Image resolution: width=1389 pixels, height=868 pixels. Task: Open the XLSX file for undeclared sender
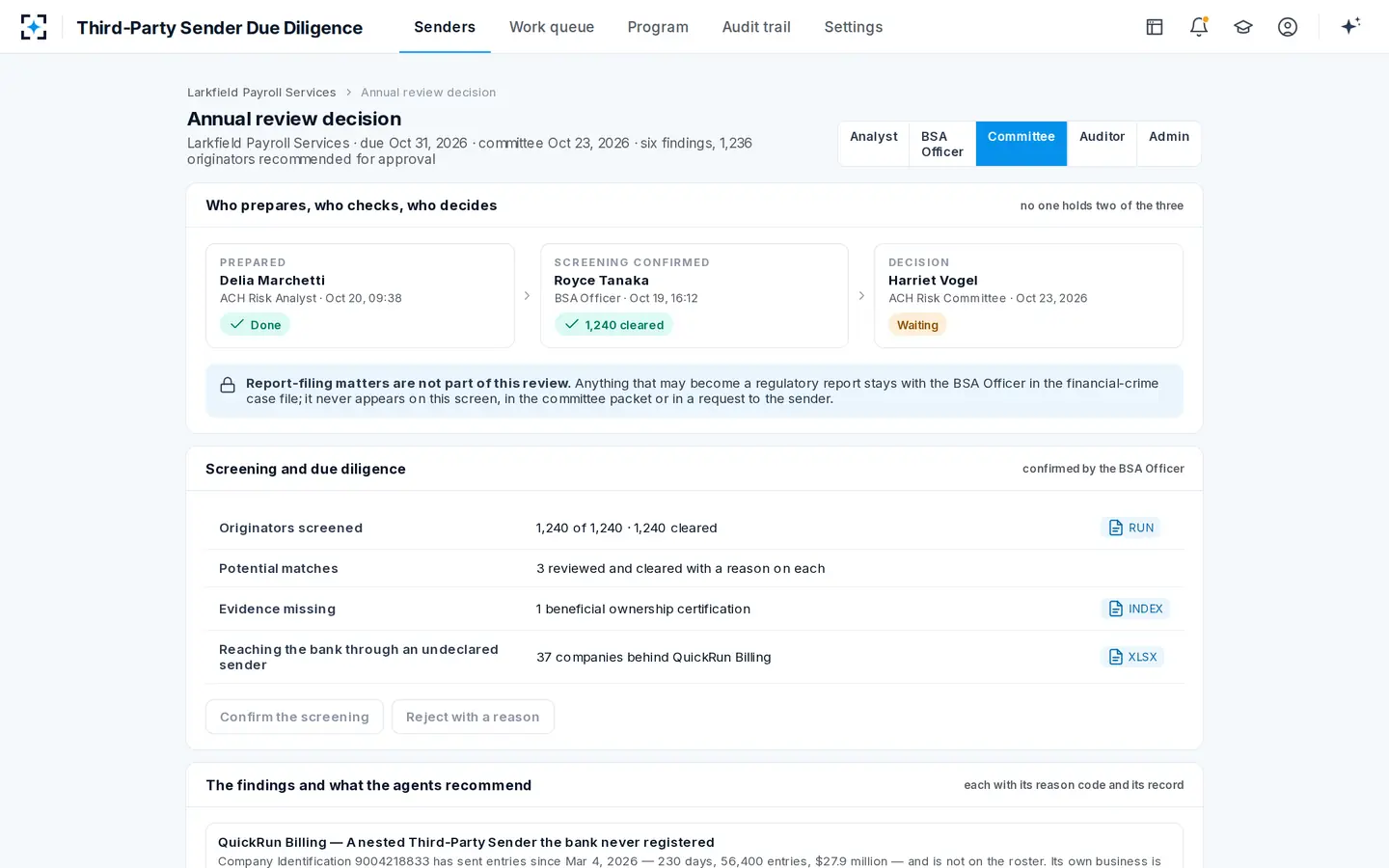pos(1132,657)
